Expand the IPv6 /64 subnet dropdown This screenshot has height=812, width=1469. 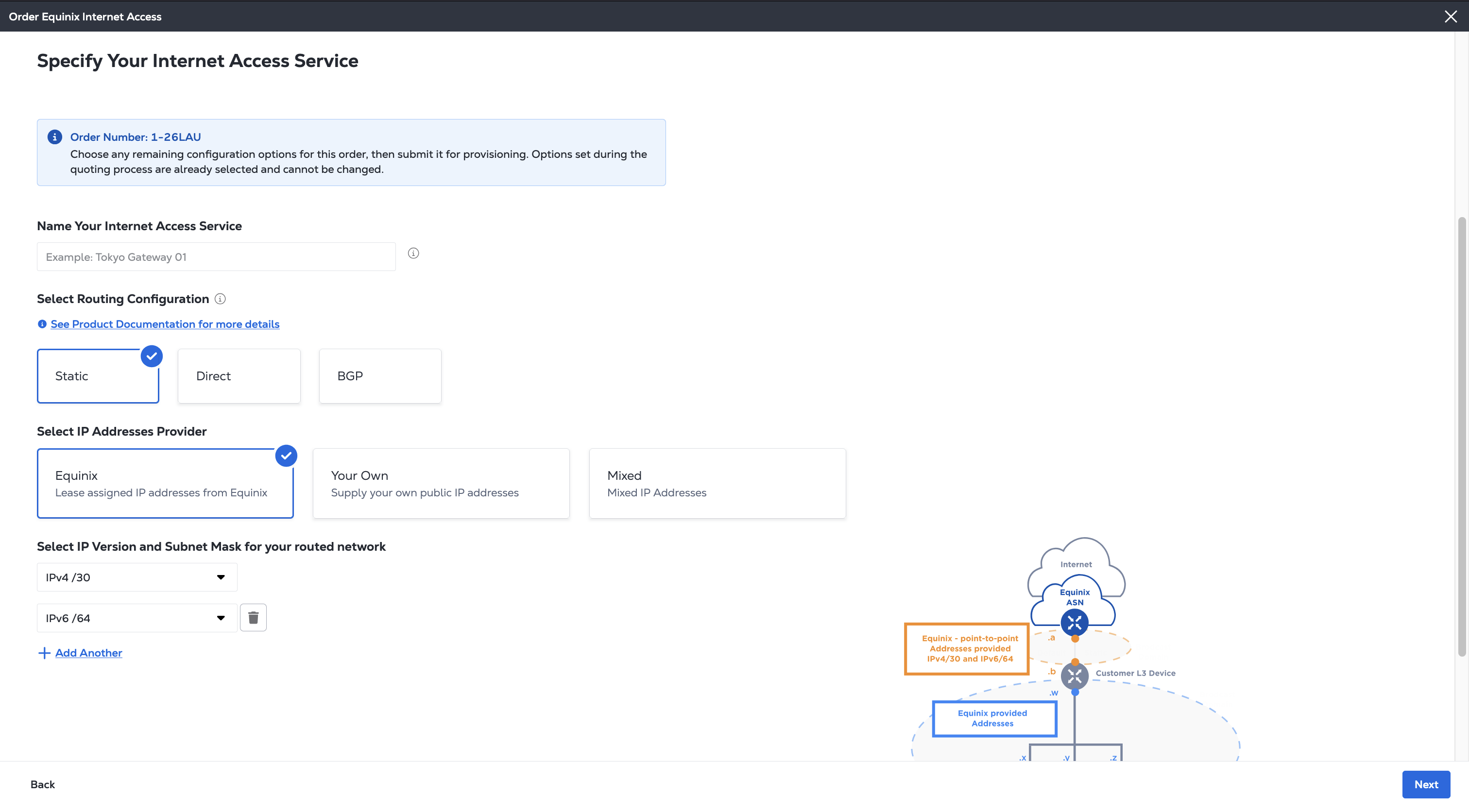tap(137, 618)
